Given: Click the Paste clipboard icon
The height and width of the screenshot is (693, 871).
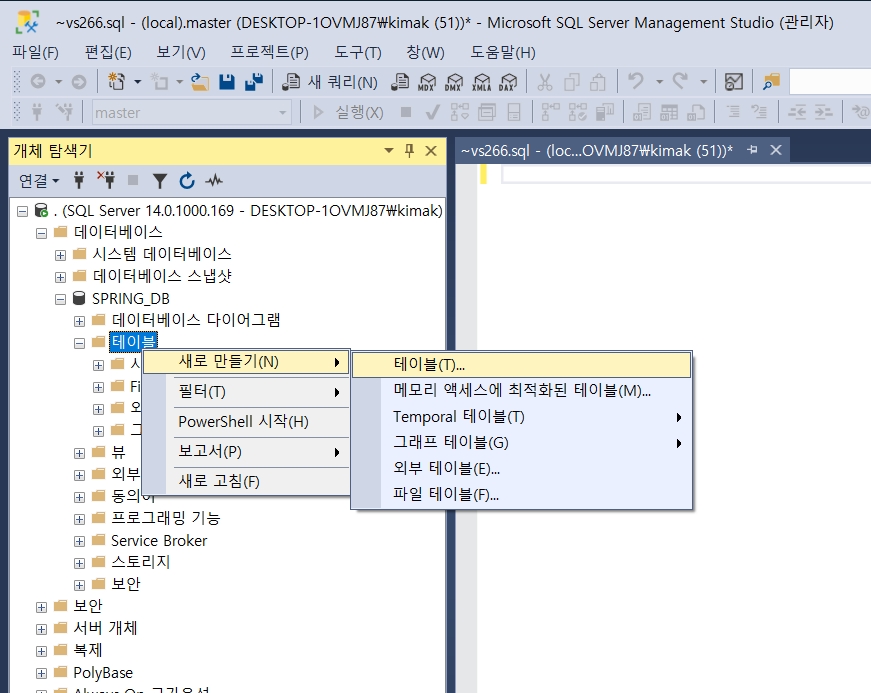Looking at the screenshot, I should (598, 82).
